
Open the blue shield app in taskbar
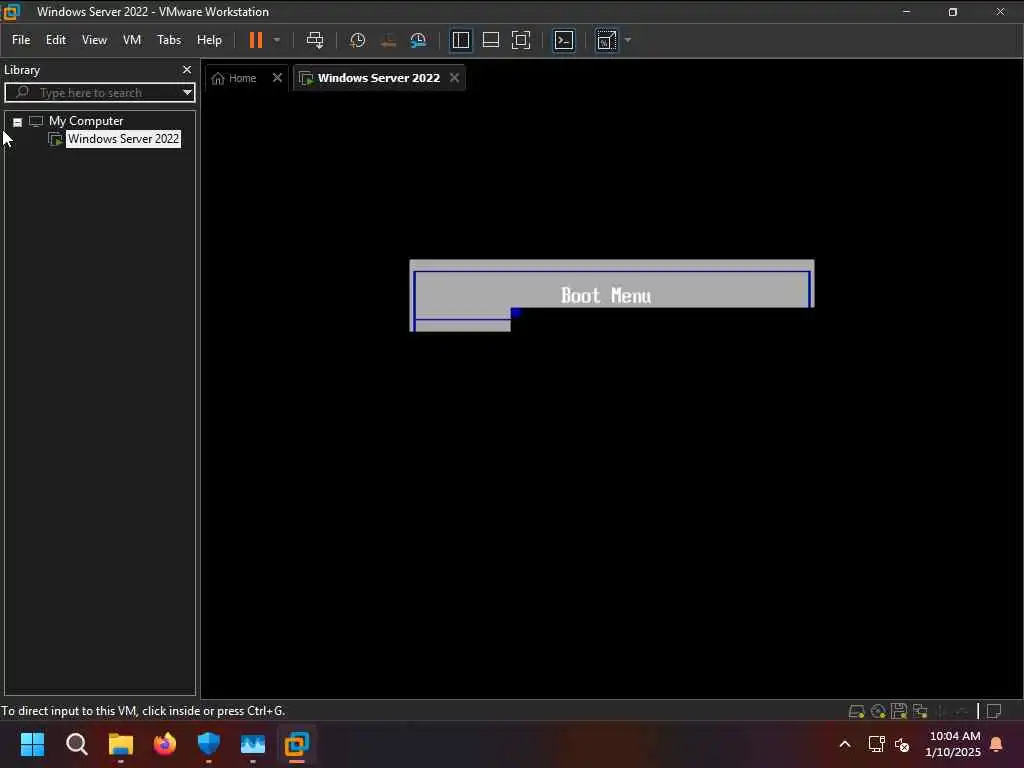pyautogui.click(x=208, y=744)
